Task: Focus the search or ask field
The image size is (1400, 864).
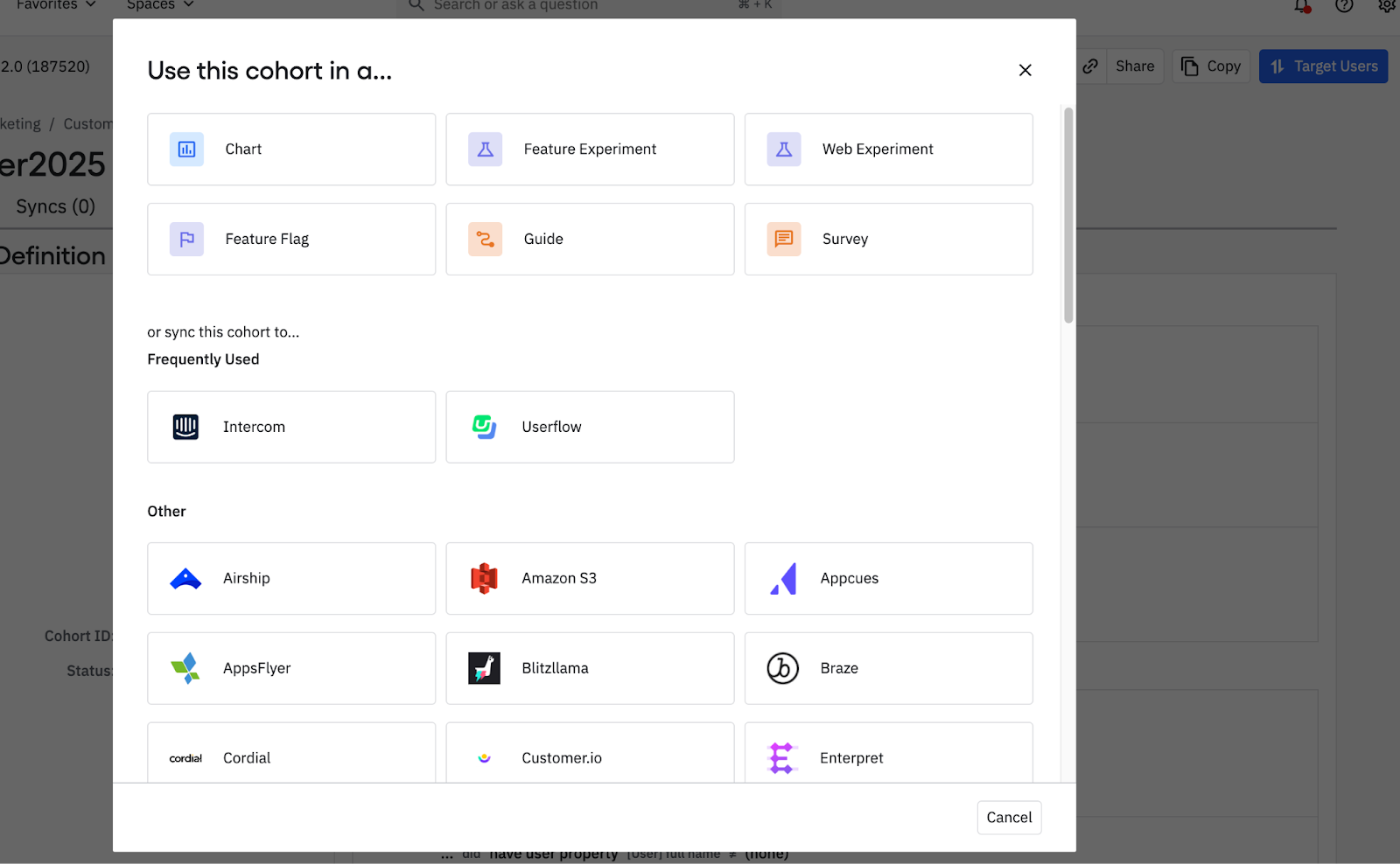Action: pyautogui.click(x=590, y=6)
